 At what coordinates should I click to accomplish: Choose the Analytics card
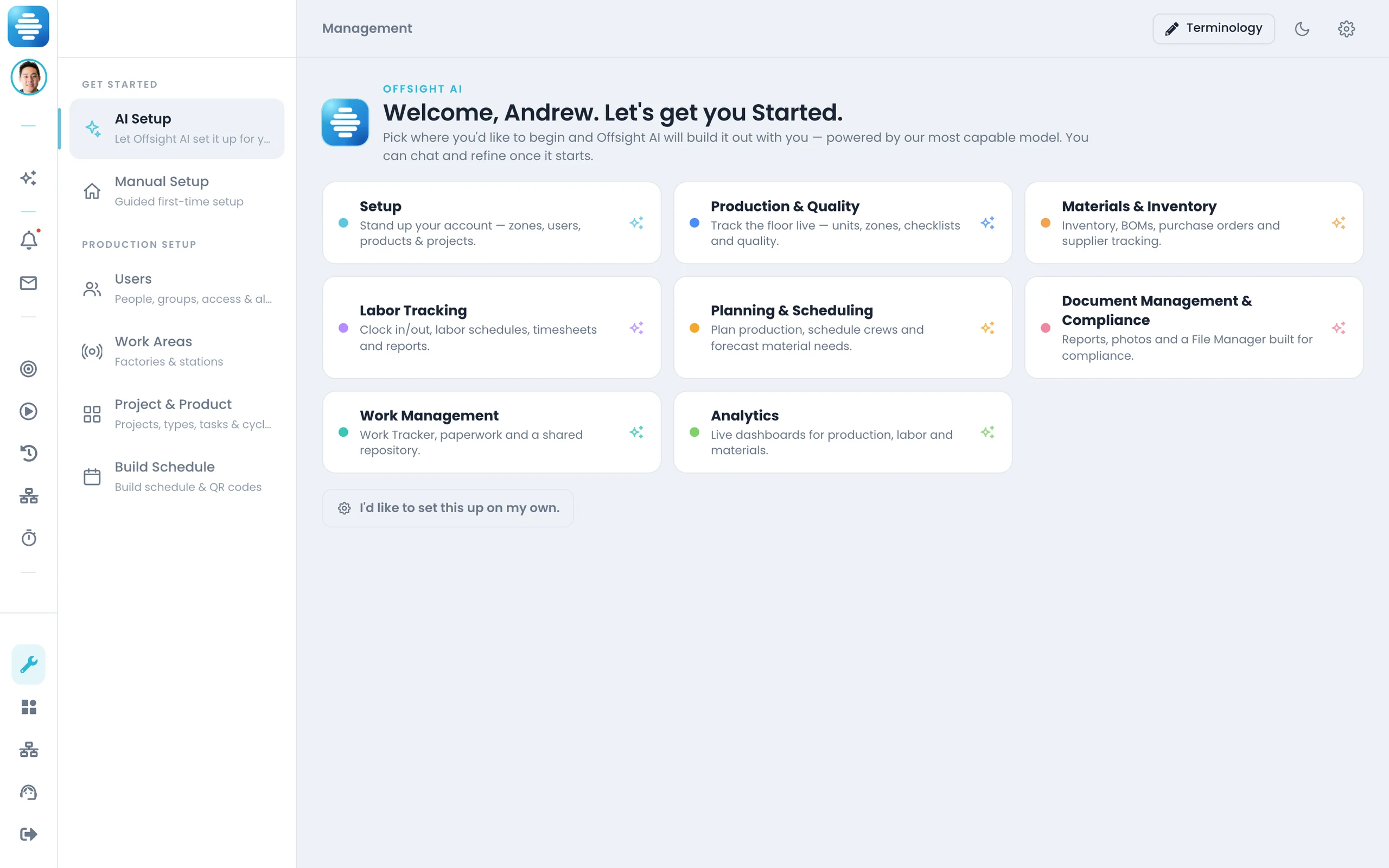click(x=843, y=432)
